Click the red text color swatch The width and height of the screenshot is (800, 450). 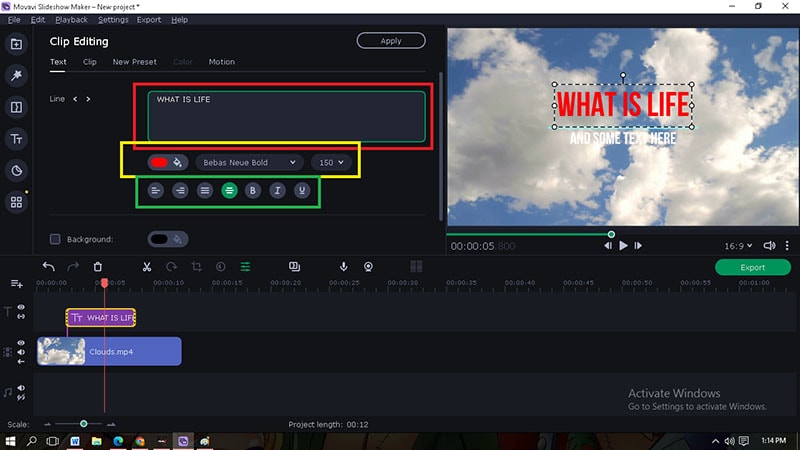pos(159,162)
